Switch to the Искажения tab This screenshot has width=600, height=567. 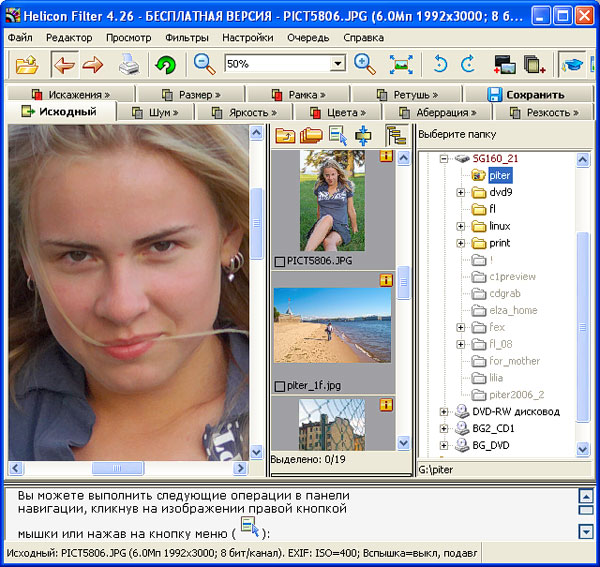pos(71,94)
